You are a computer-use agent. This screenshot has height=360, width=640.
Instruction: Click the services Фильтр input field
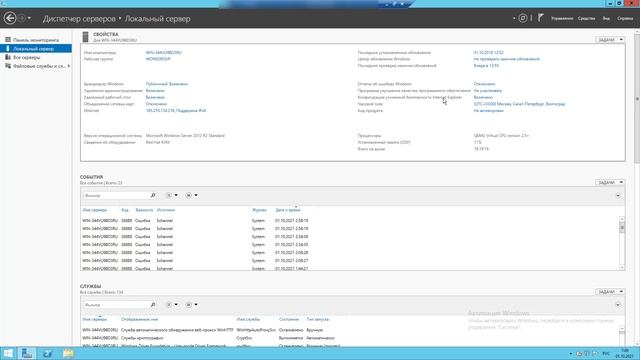click(116, 305)
